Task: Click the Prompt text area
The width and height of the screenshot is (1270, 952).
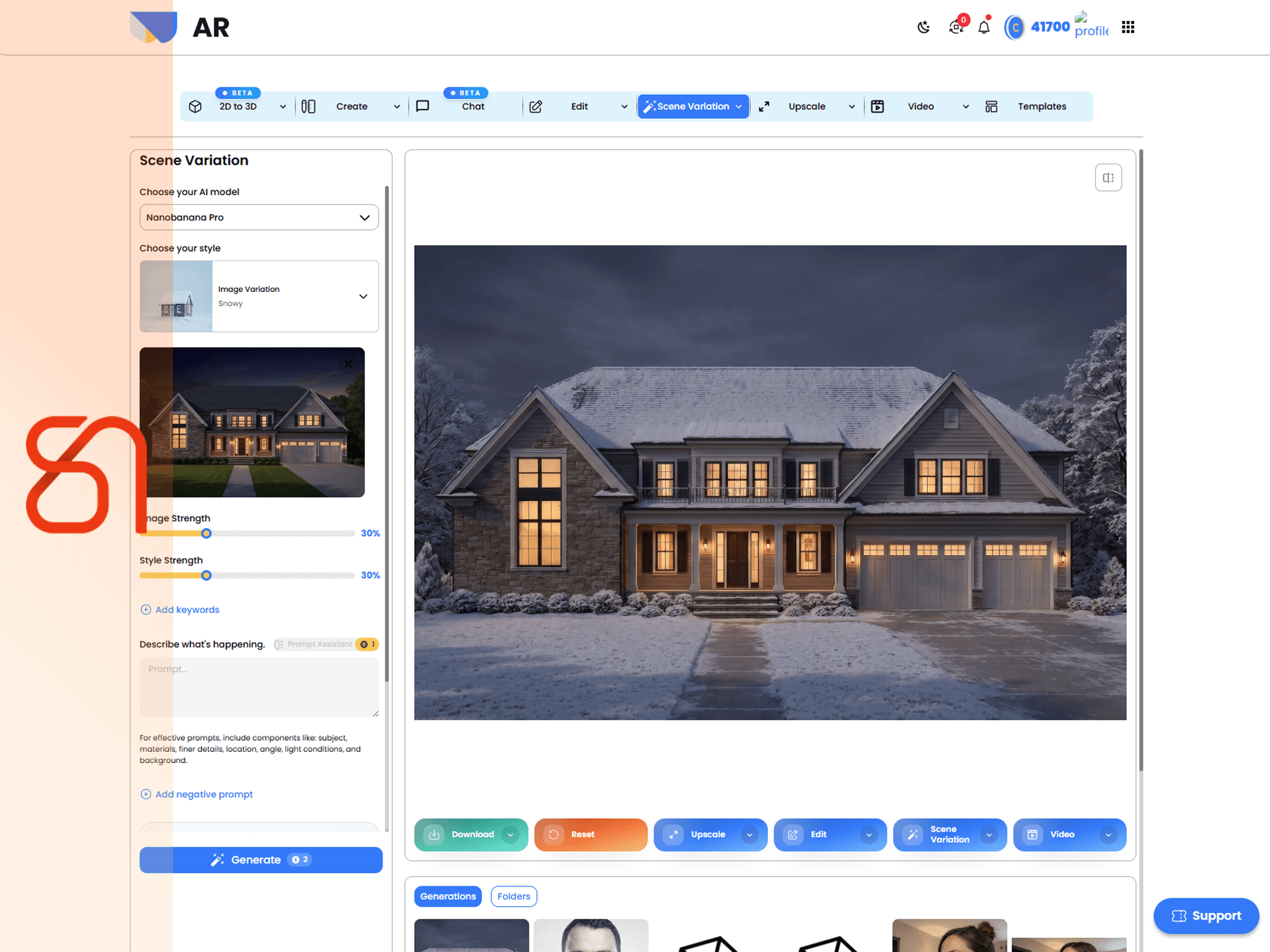Action: (259, 687)
